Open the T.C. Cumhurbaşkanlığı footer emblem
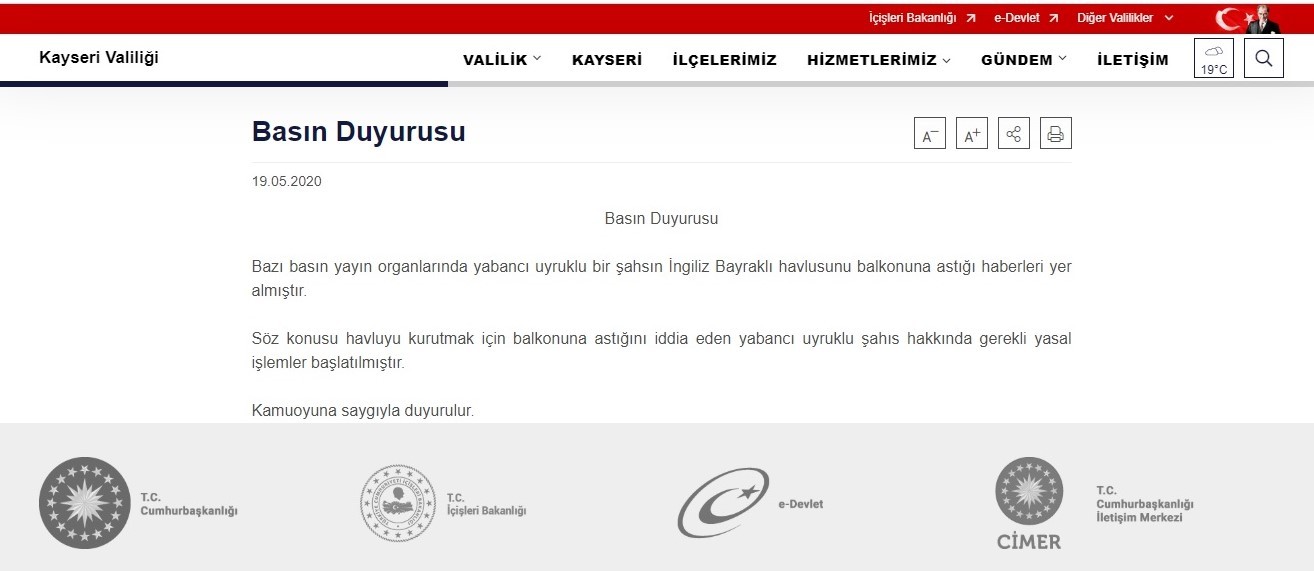 pos(85,503)
